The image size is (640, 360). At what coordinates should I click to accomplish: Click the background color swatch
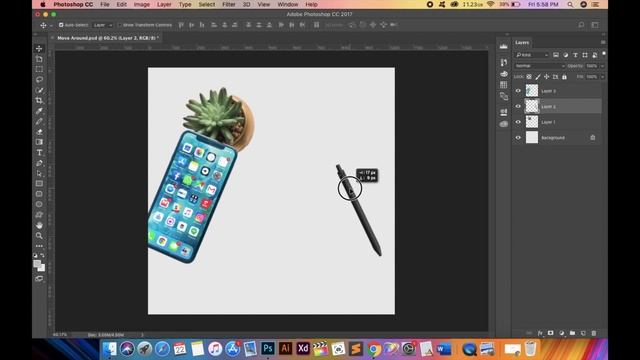tap(42, 268)
